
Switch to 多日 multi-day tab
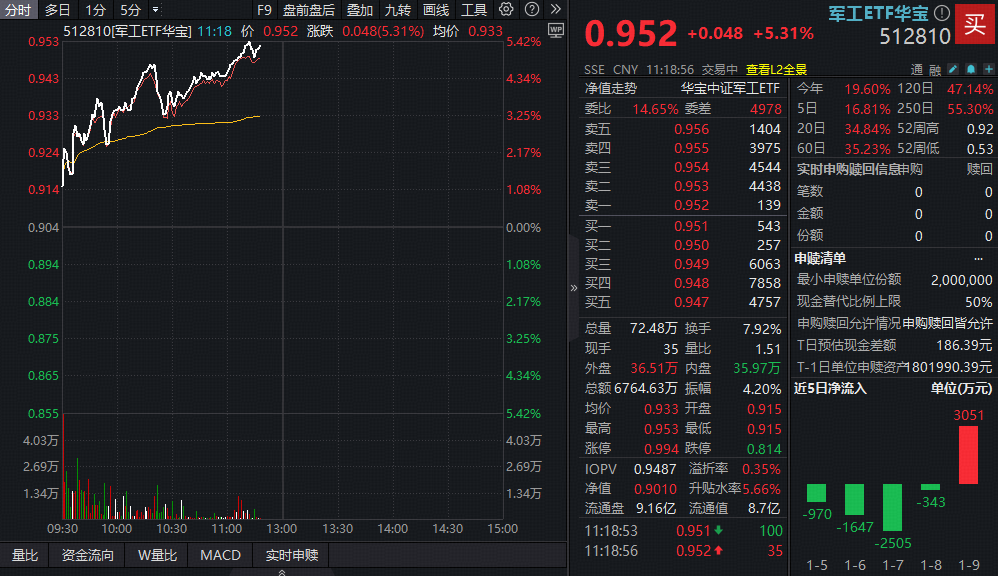pyautogui.click(x=58, y=10)
